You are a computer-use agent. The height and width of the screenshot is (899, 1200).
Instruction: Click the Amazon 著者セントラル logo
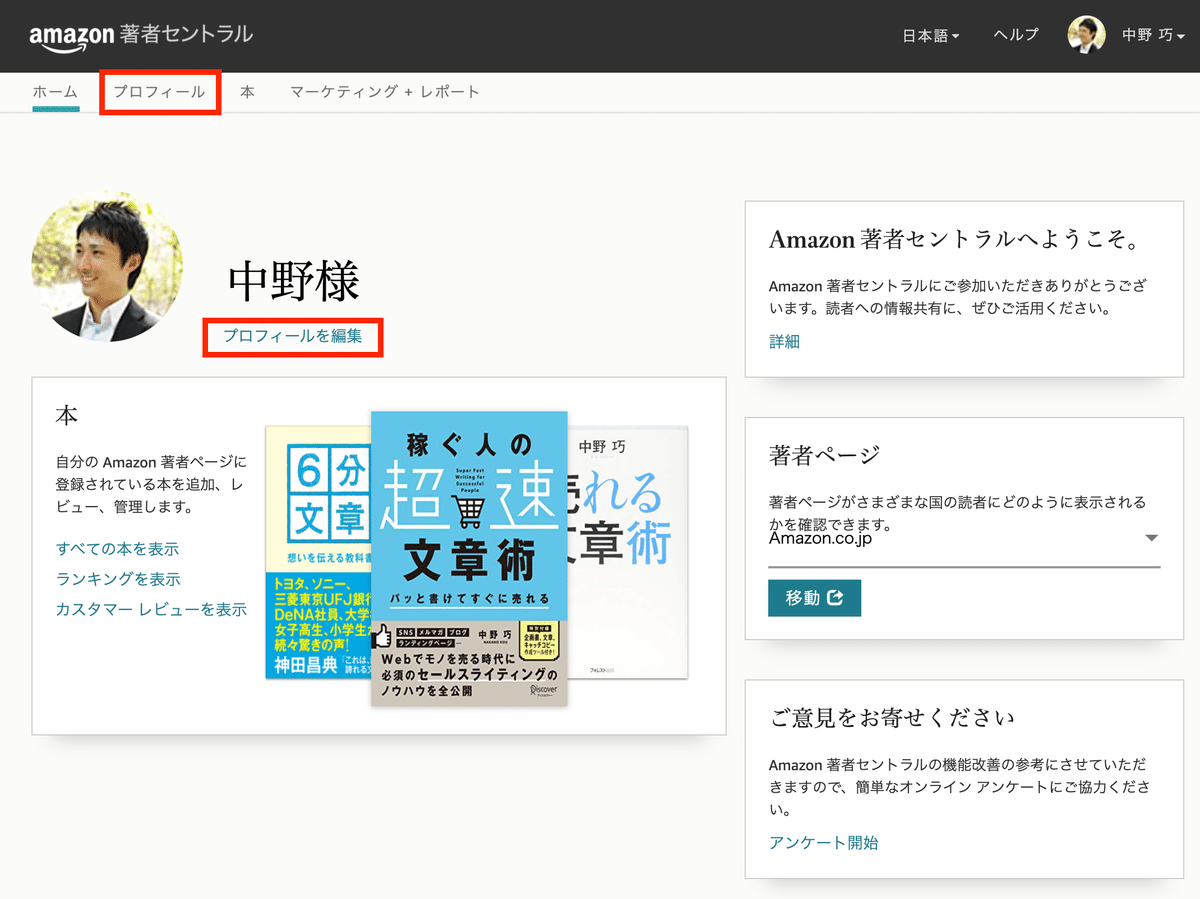(x=141, y=36)
